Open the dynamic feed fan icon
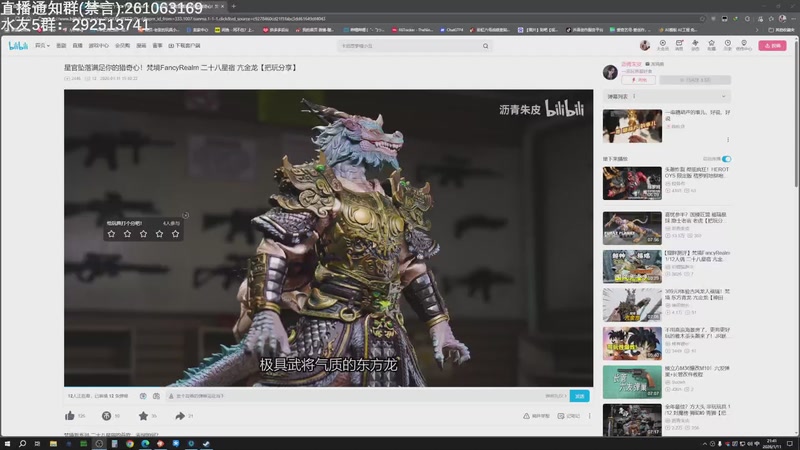This screenshot has width=800, height=450. (x=695, y=43)
